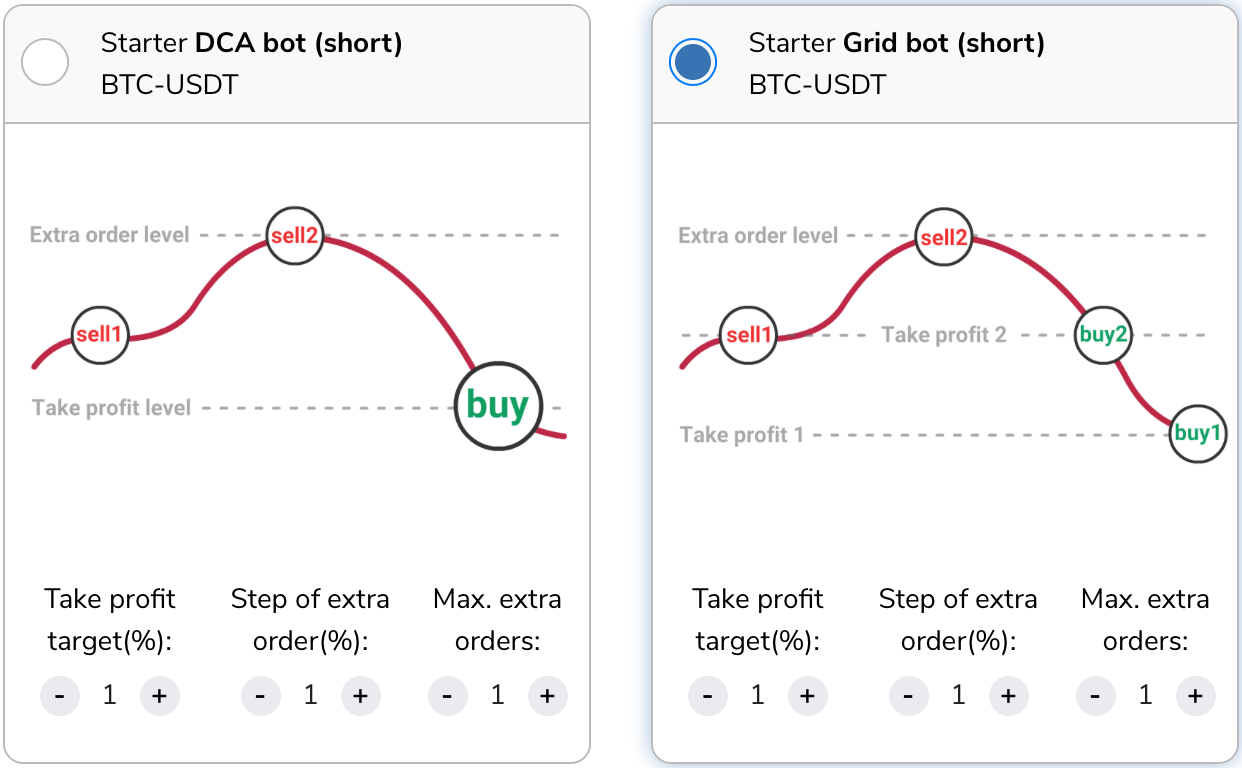Select the Starter DCA bot (short) radio button

point(45,63)
